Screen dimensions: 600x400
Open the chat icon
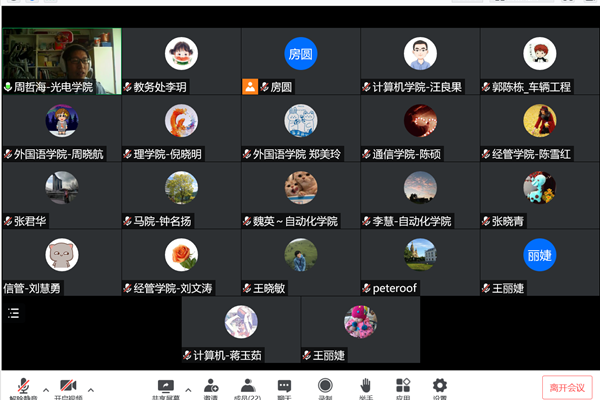[x=284, y=386]
